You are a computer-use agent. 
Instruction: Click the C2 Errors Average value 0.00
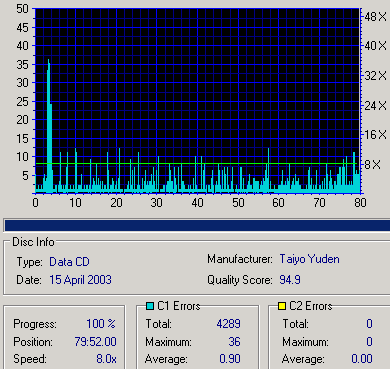361,359
